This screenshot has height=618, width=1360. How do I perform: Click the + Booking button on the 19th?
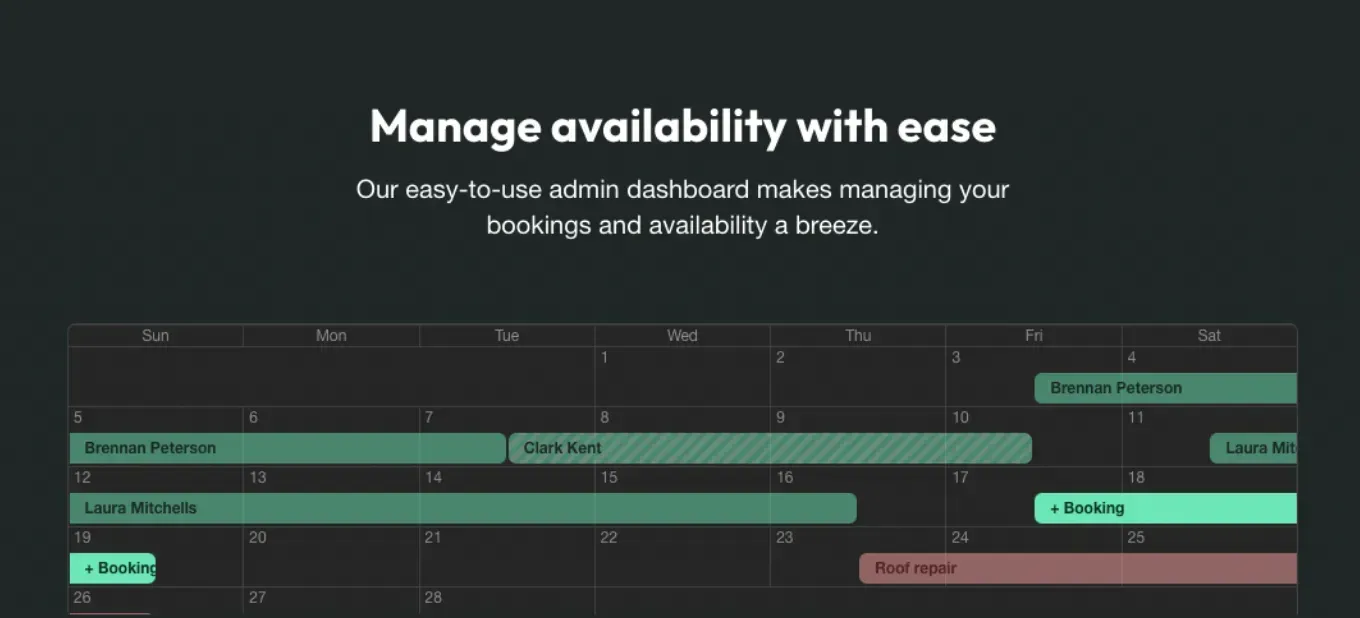pos(112,568)
